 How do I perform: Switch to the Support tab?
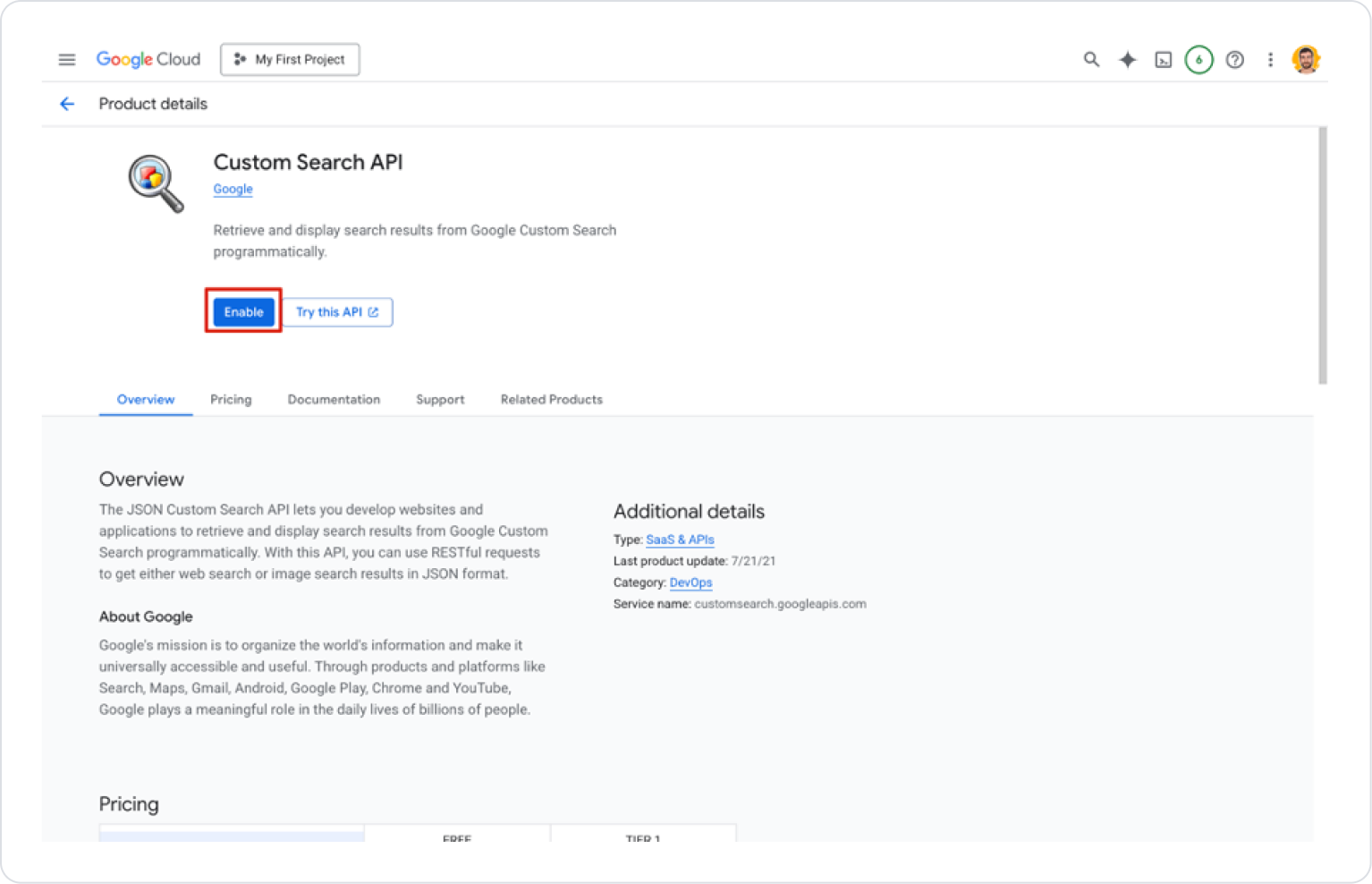tap(440, 400)
